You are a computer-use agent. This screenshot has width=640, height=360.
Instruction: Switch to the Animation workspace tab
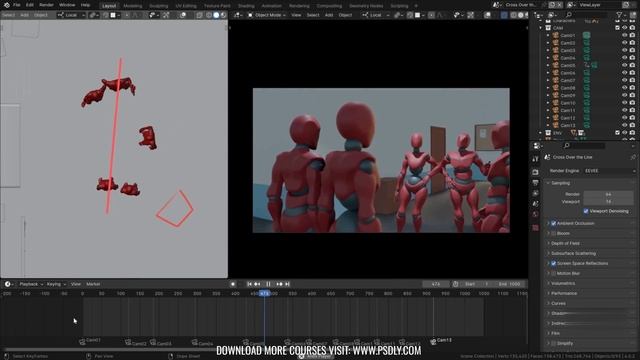(x=271, y=6)
